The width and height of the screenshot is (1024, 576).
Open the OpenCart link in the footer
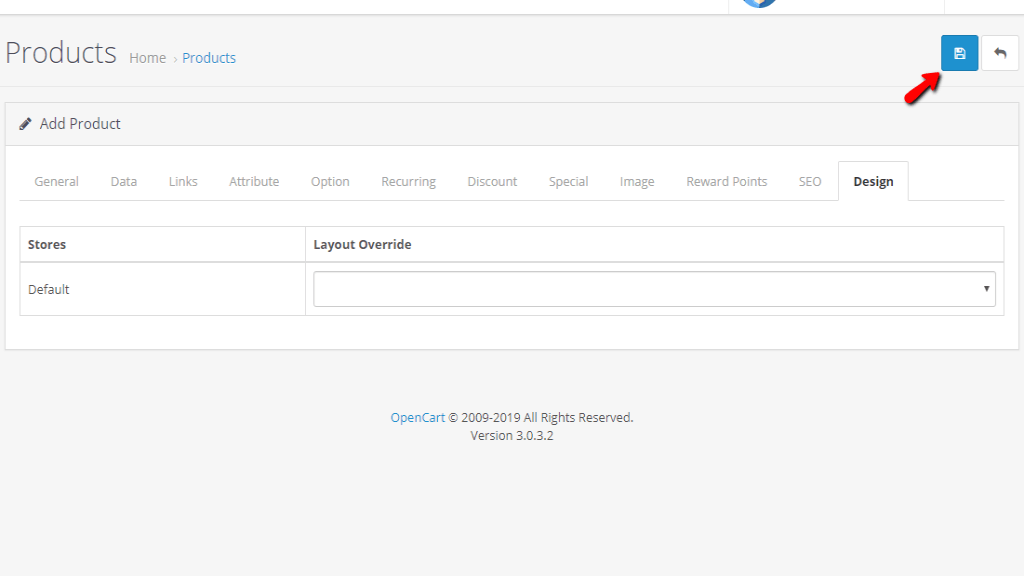pos(417,417)
